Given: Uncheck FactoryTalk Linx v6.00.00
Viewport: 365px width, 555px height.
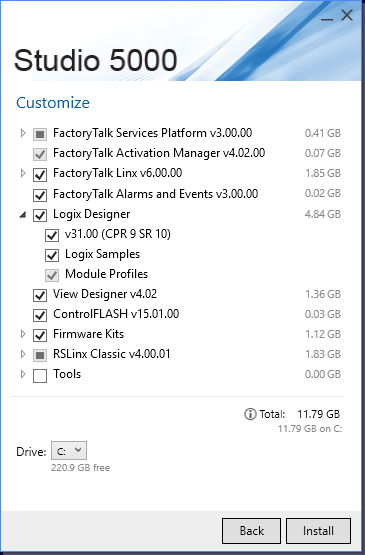Looking at the screenshot, I should point(40,174).
